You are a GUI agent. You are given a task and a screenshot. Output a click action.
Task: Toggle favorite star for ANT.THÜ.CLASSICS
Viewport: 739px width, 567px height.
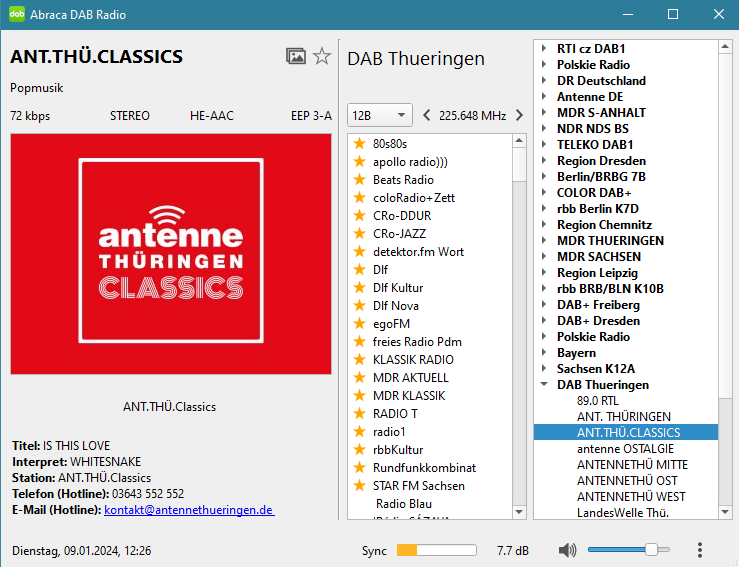pyautogui.click(x=322, y=56)
